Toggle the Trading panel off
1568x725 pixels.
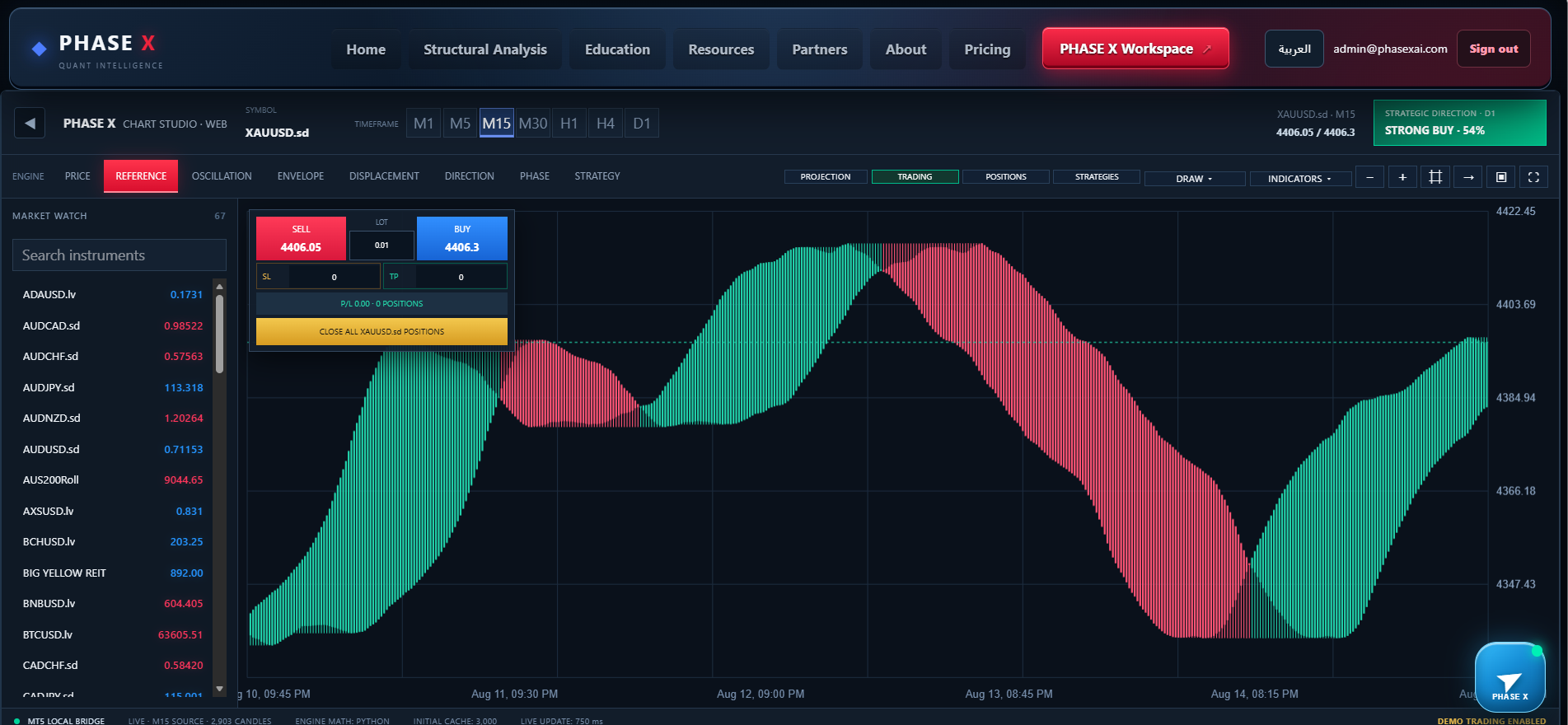click(x=915, y=177)
